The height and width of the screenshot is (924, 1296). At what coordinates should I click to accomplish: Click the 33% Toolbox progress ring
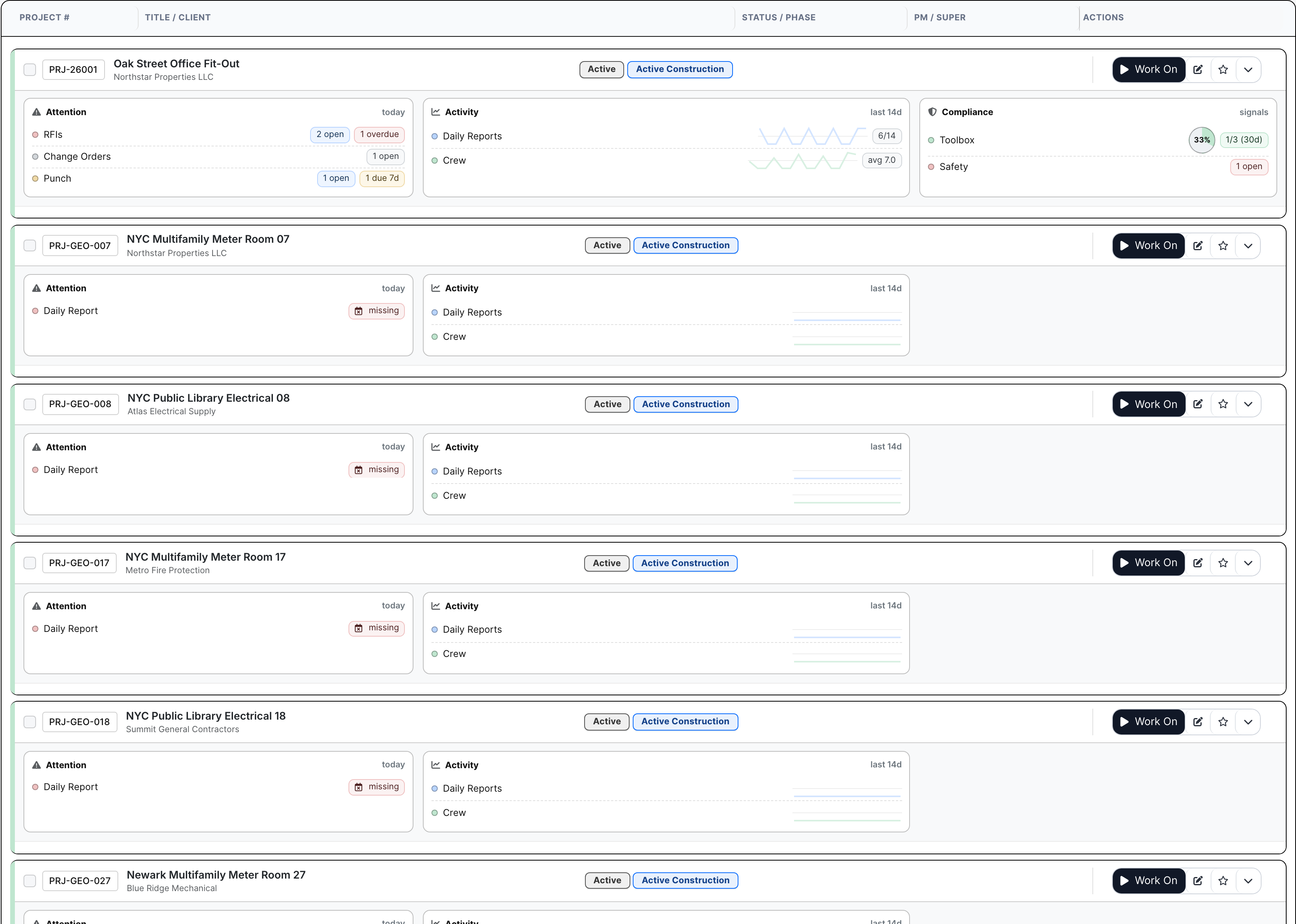[1202, 140]
